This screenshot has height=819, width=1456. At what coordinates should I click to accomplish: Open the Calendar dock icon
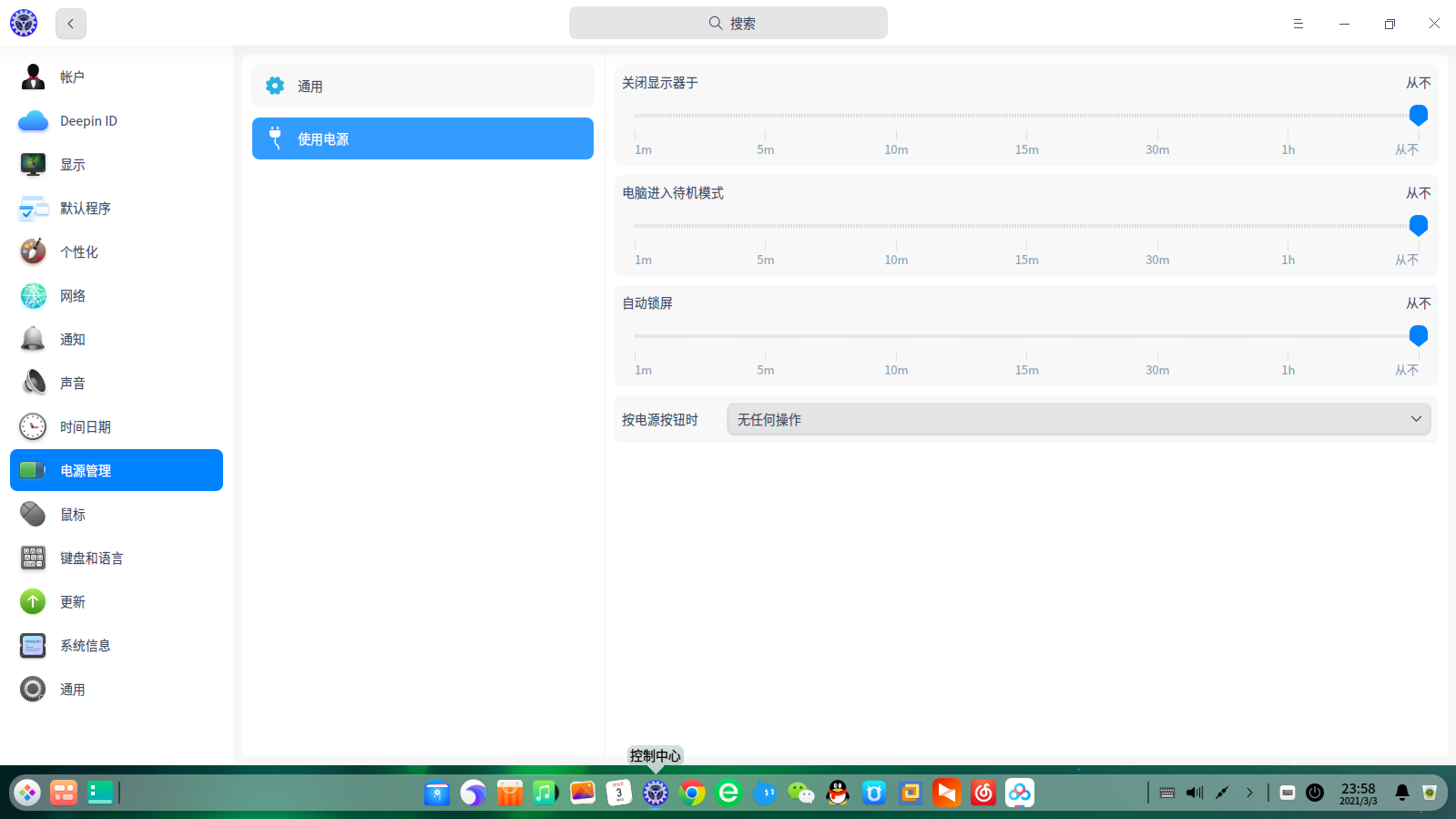coord(619,793)
